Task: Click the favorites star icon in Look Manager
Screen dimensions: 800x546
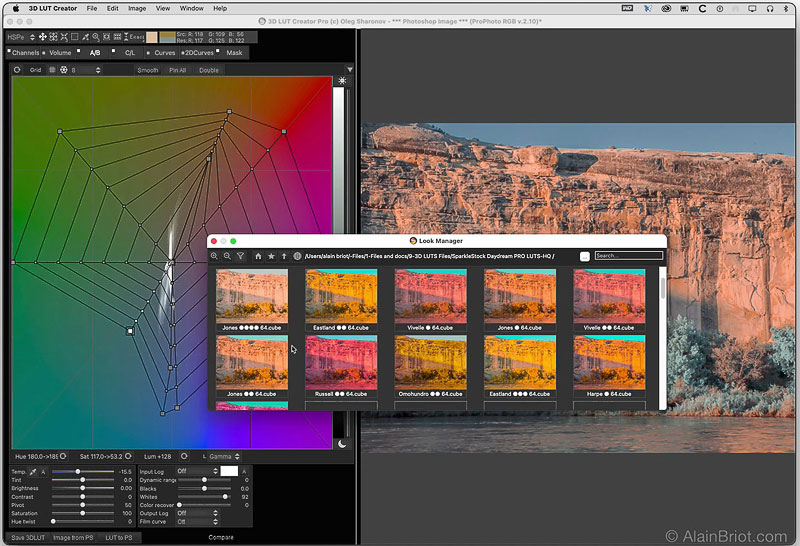Action: tap(271, 256)
